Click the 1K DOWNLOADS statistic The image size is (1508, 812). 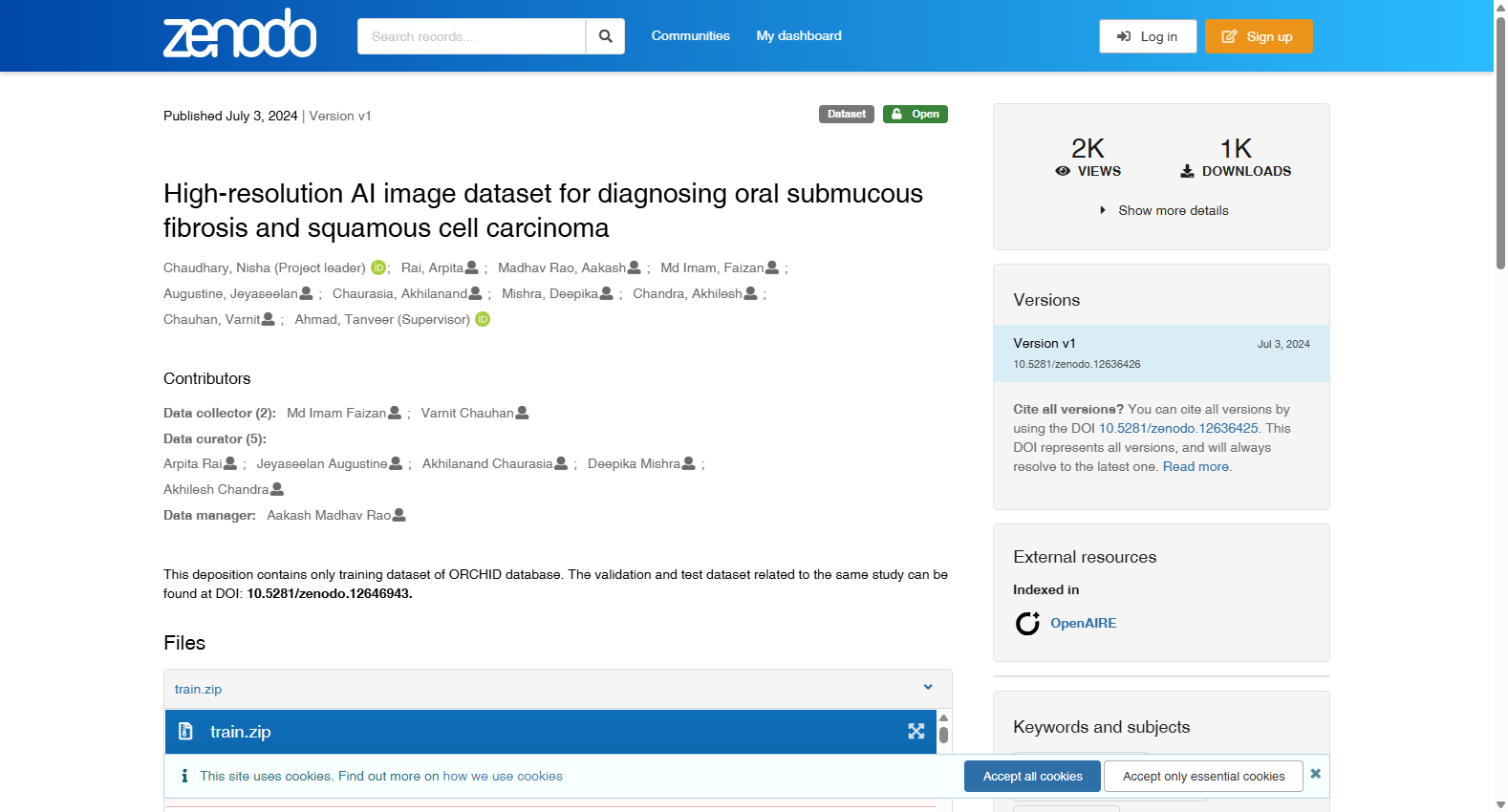pos(1236,158)
